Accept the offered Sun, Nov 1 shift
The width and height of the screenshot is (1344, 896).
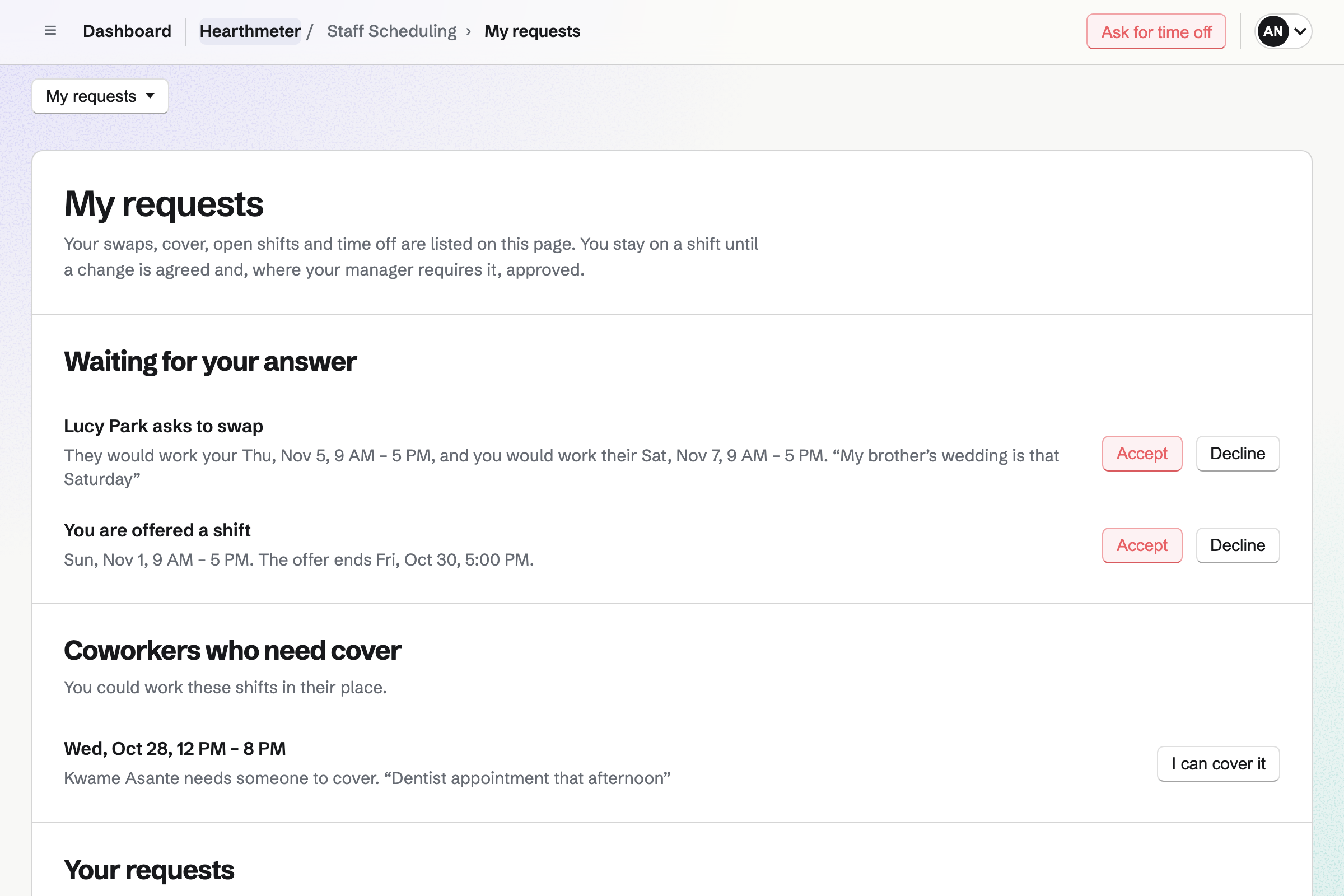(1142, 545)
